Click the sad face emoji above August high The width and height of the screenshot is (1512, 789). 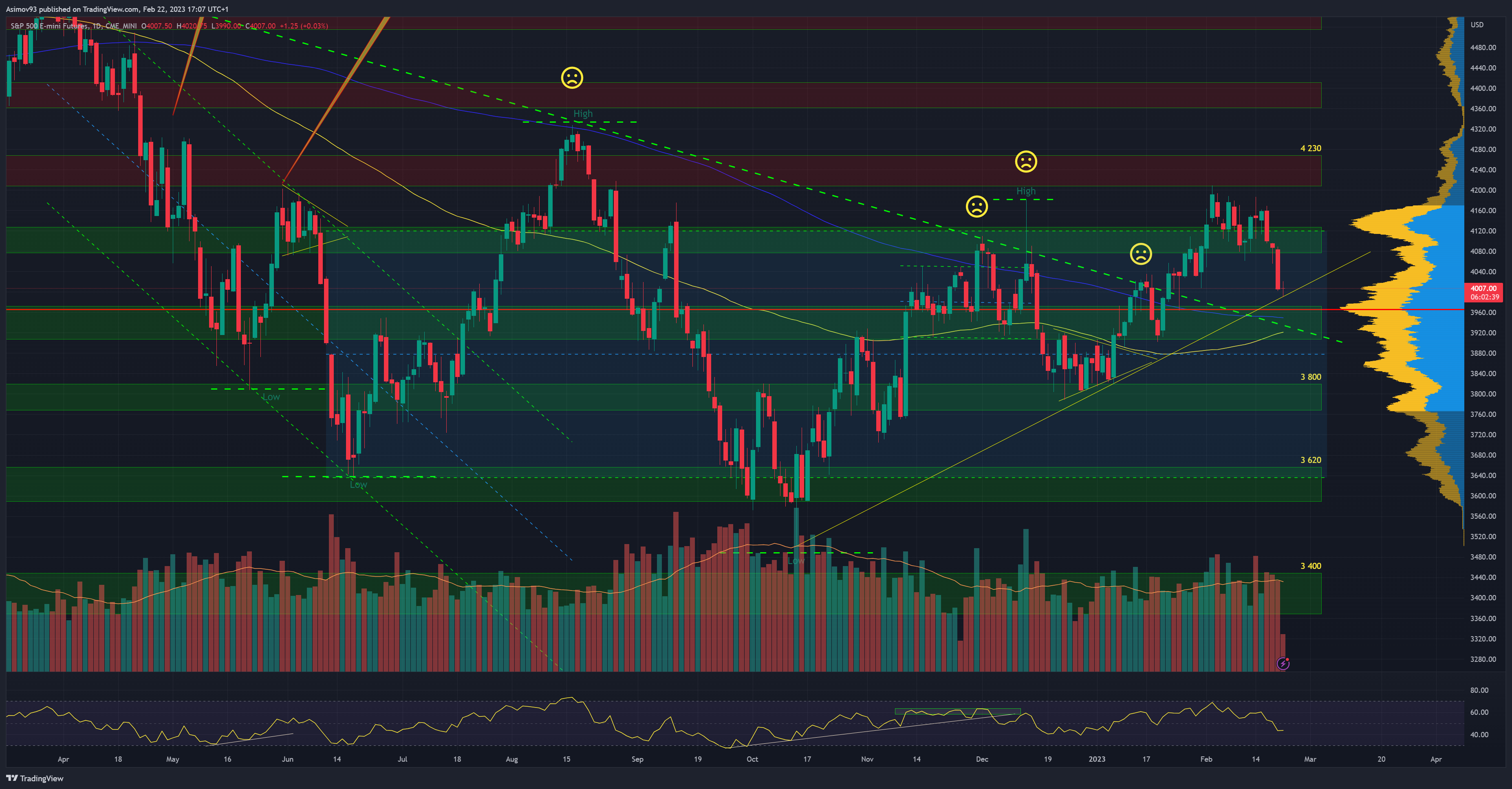tap(572, 77)
